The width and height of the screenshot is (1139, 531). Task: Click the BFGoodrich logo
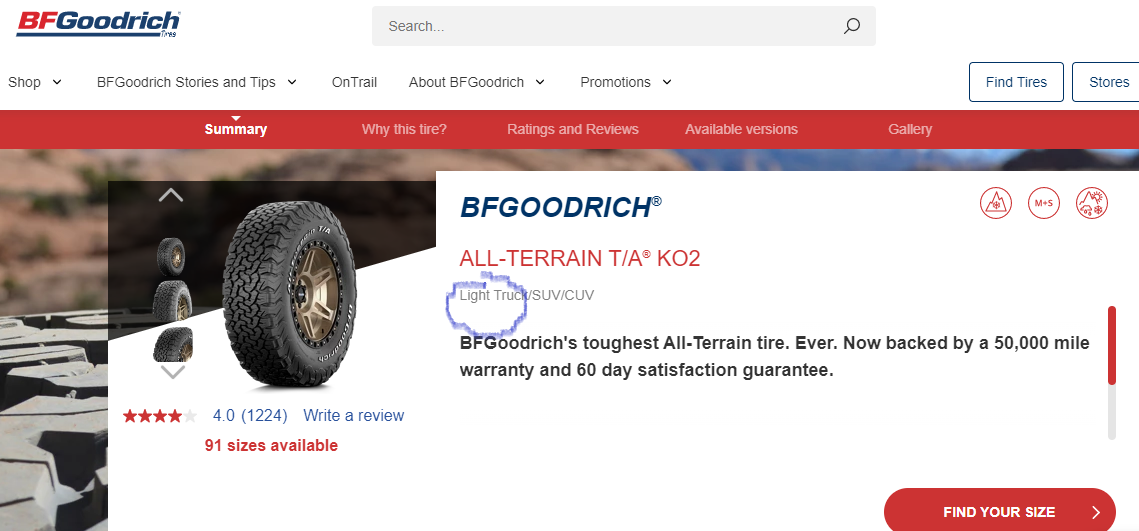coord(98,24)
